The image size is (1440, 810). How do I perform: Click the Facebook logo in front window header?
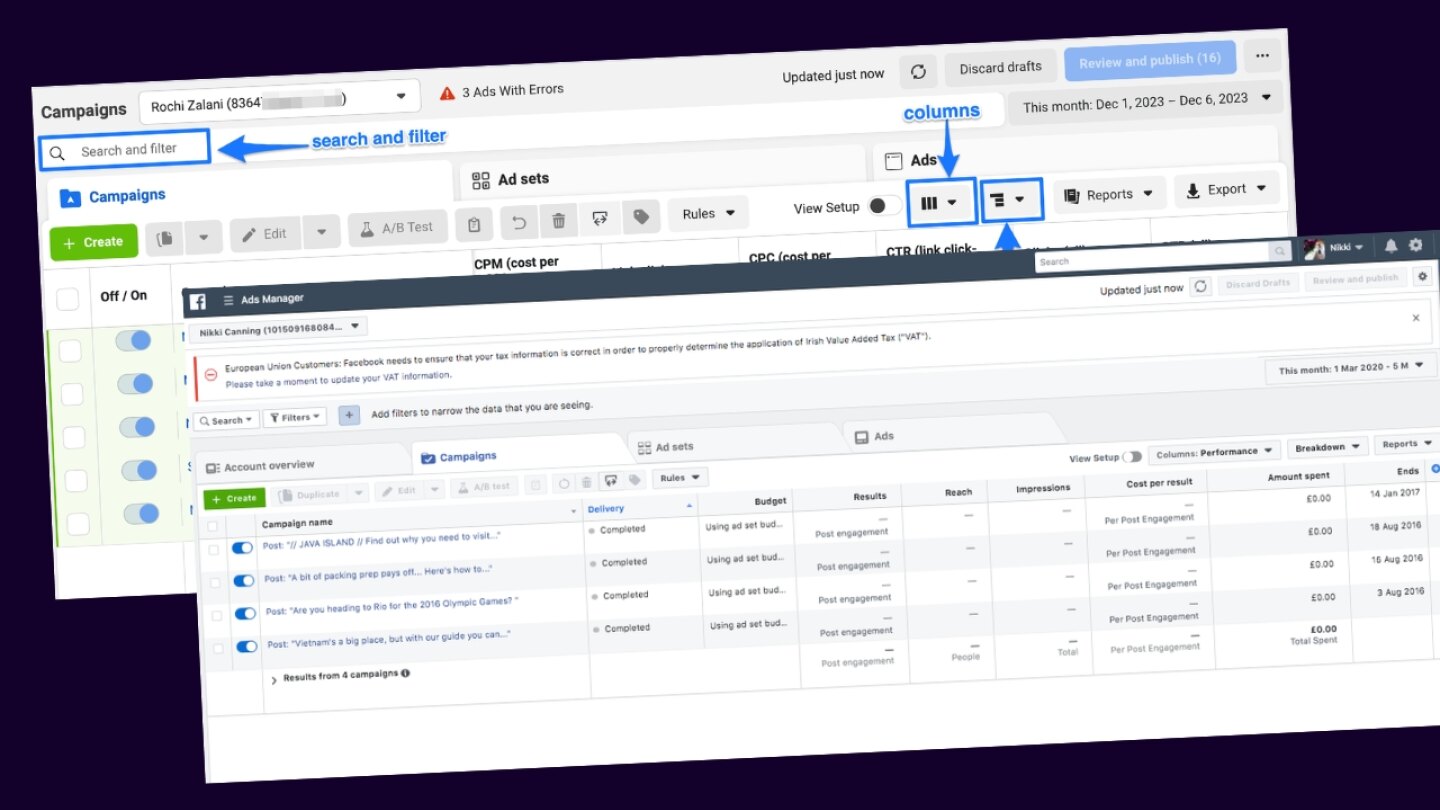click(198, 301)
